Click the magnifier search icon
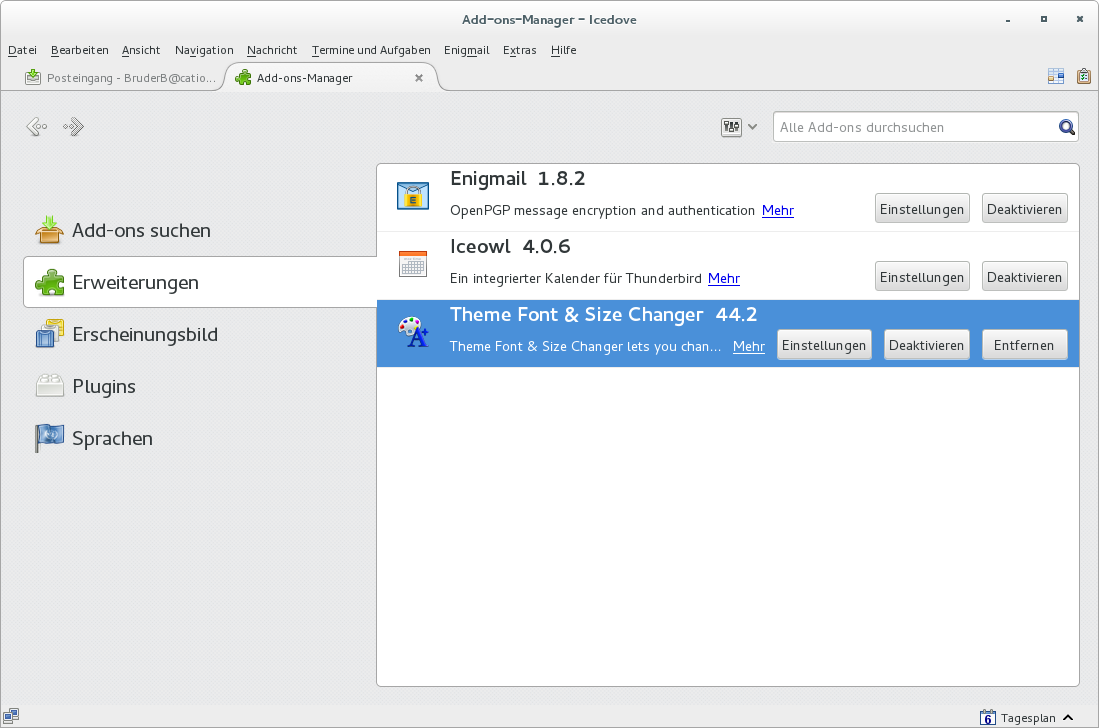Viewport: 1099px width, 728px height. (1066, 127)
